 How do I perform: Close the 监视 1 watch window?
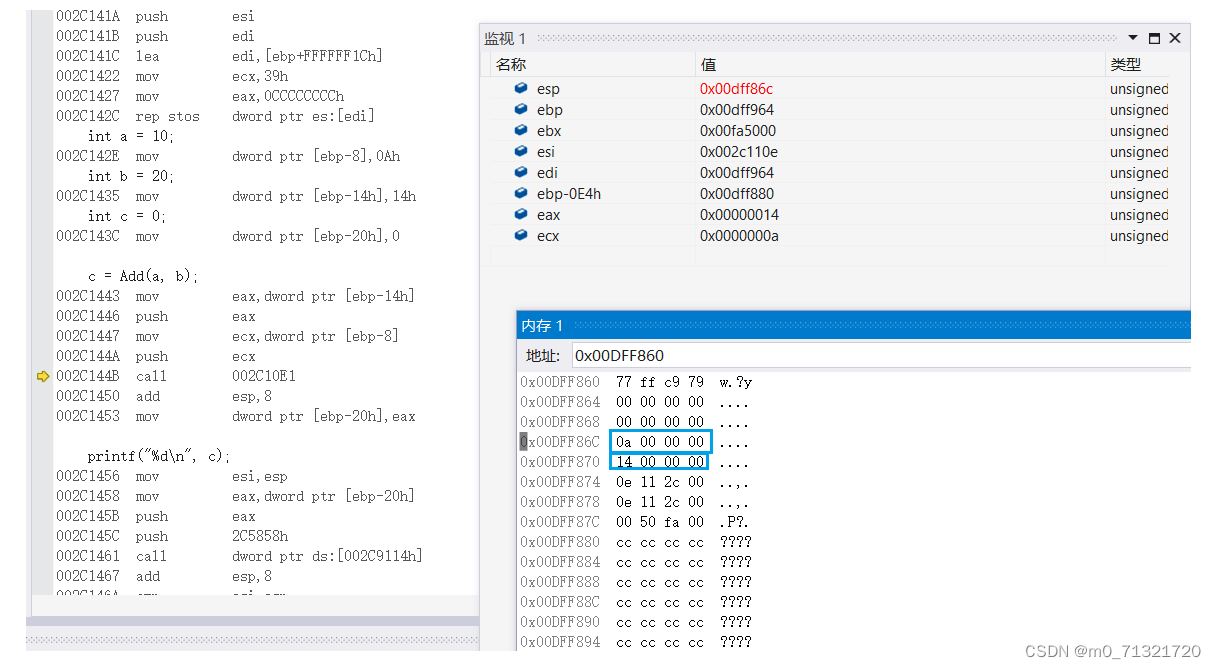(x=1174, y=38)
